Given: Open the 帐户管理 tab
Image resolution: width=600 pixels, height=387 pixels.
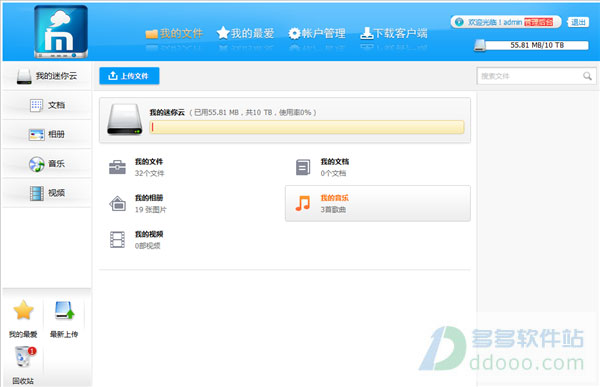Looking at the screenshot, I should 317,33.
